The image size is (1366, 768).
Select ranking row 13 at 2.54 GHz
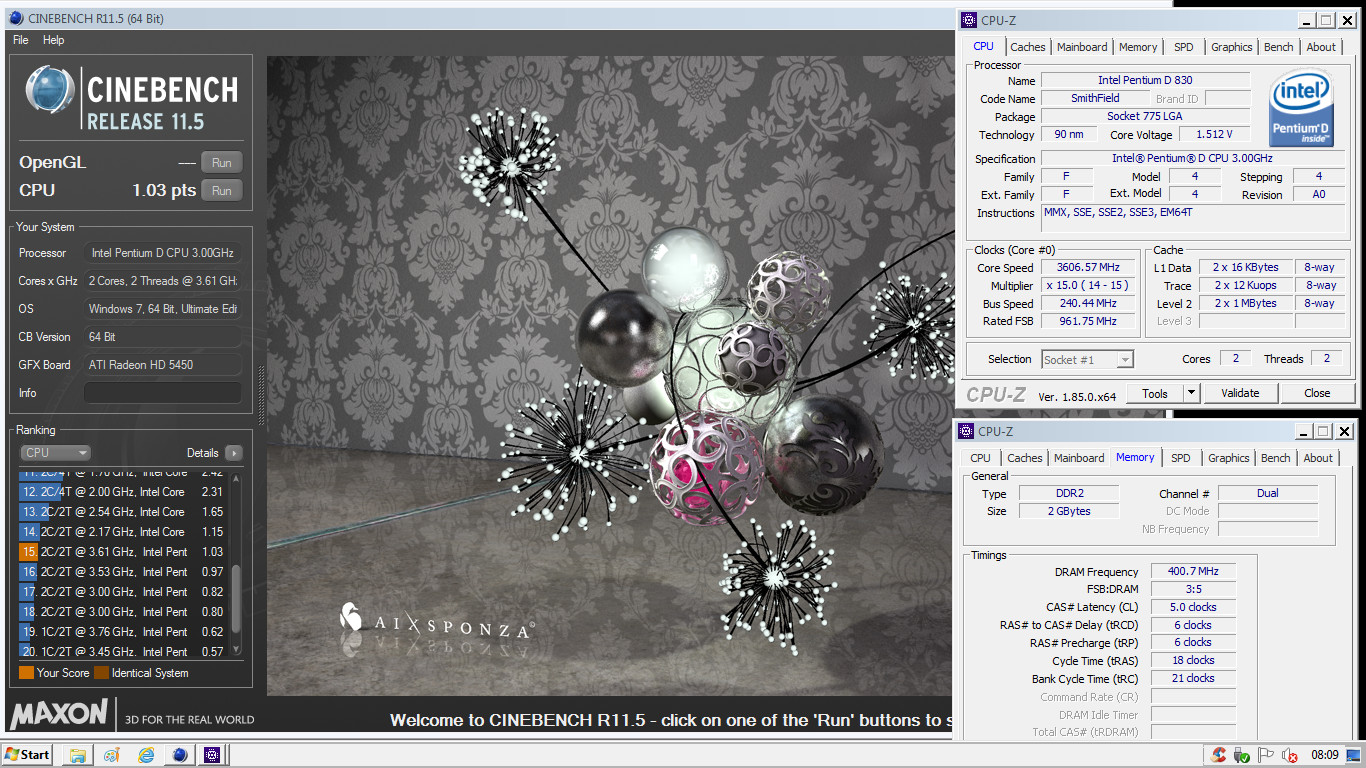(122, 512)
